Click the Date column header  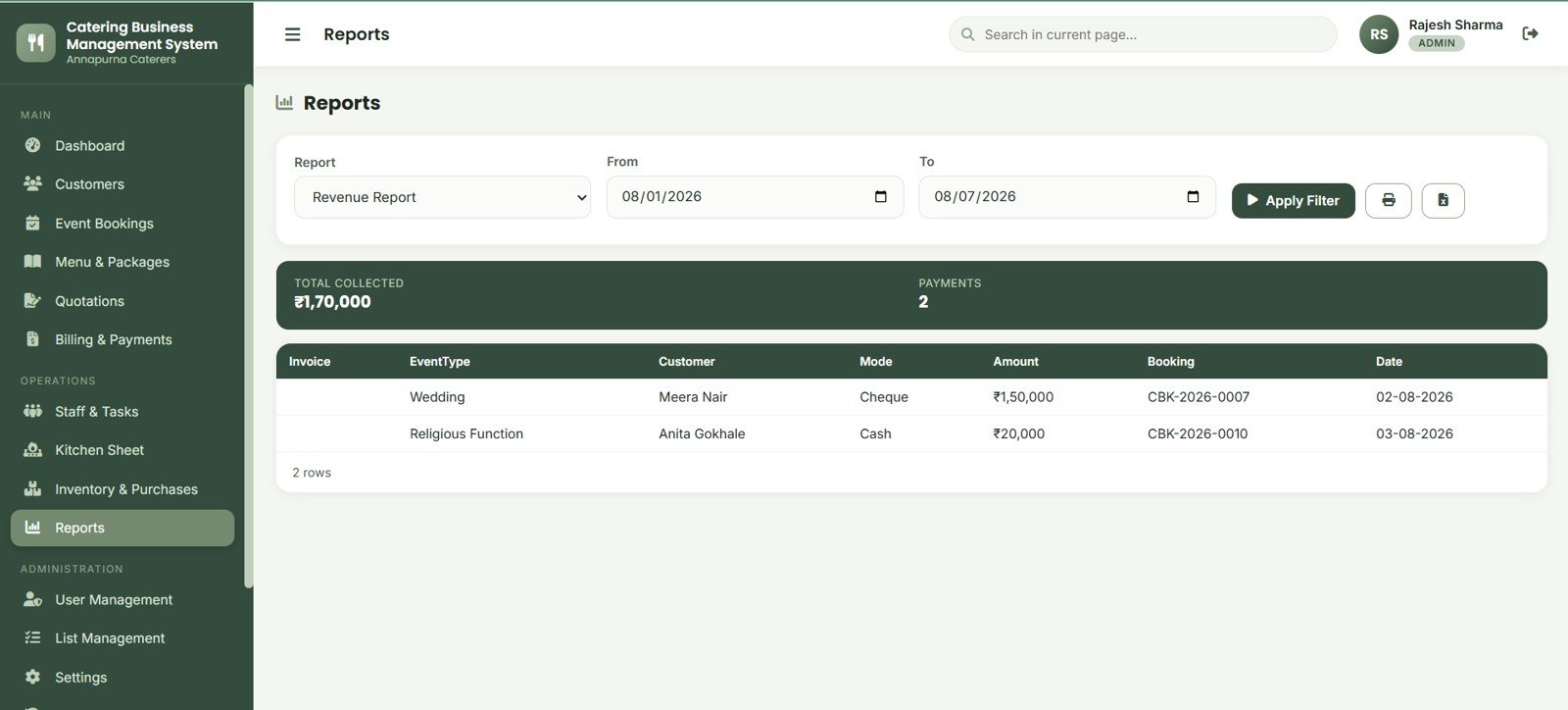click(1389, 361)
